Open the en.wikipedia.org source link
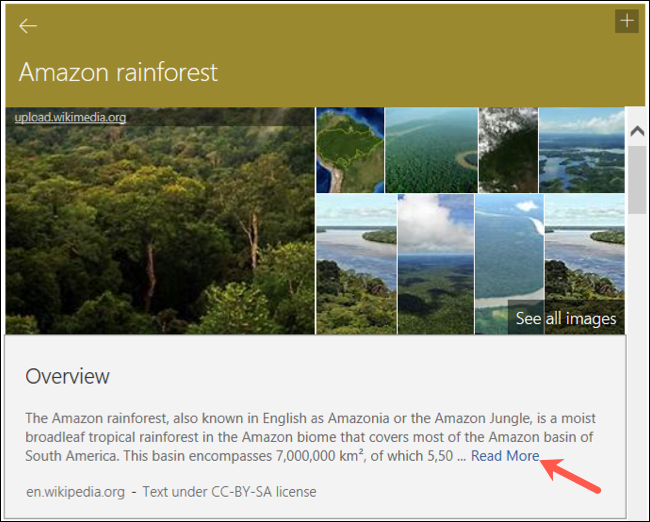Screen dimensions: 650x522 point(75,491)
